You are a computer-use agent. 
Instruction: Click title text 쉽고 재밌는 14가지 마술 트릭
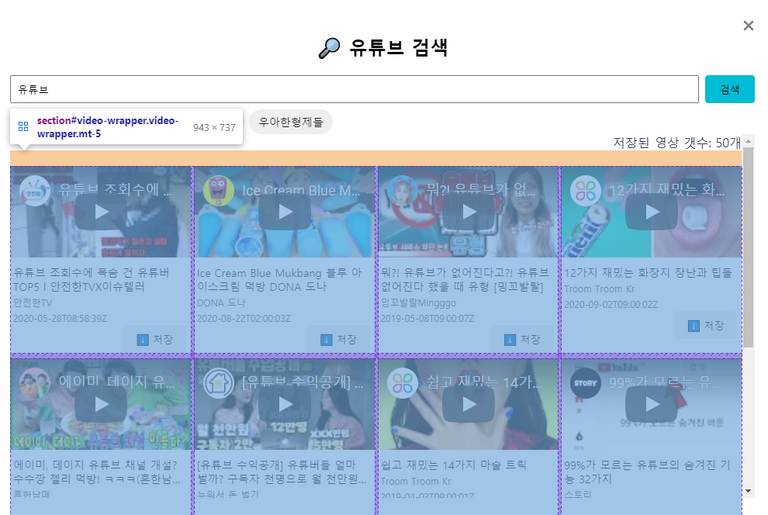(x=454, y=465)
